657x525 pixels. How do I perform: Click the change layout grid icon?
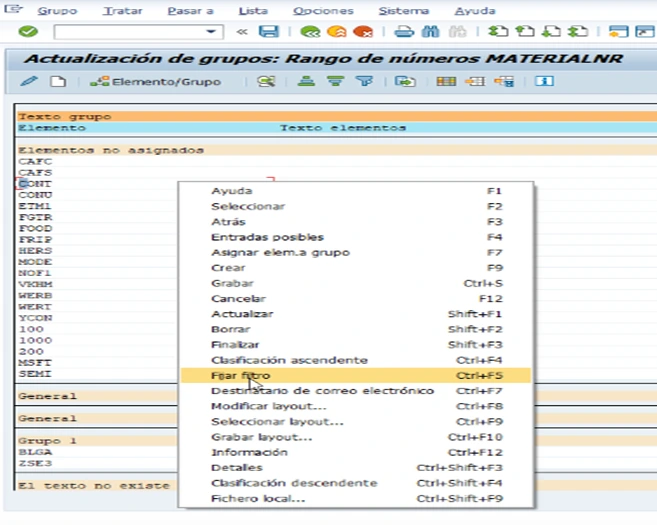(446, 81)
